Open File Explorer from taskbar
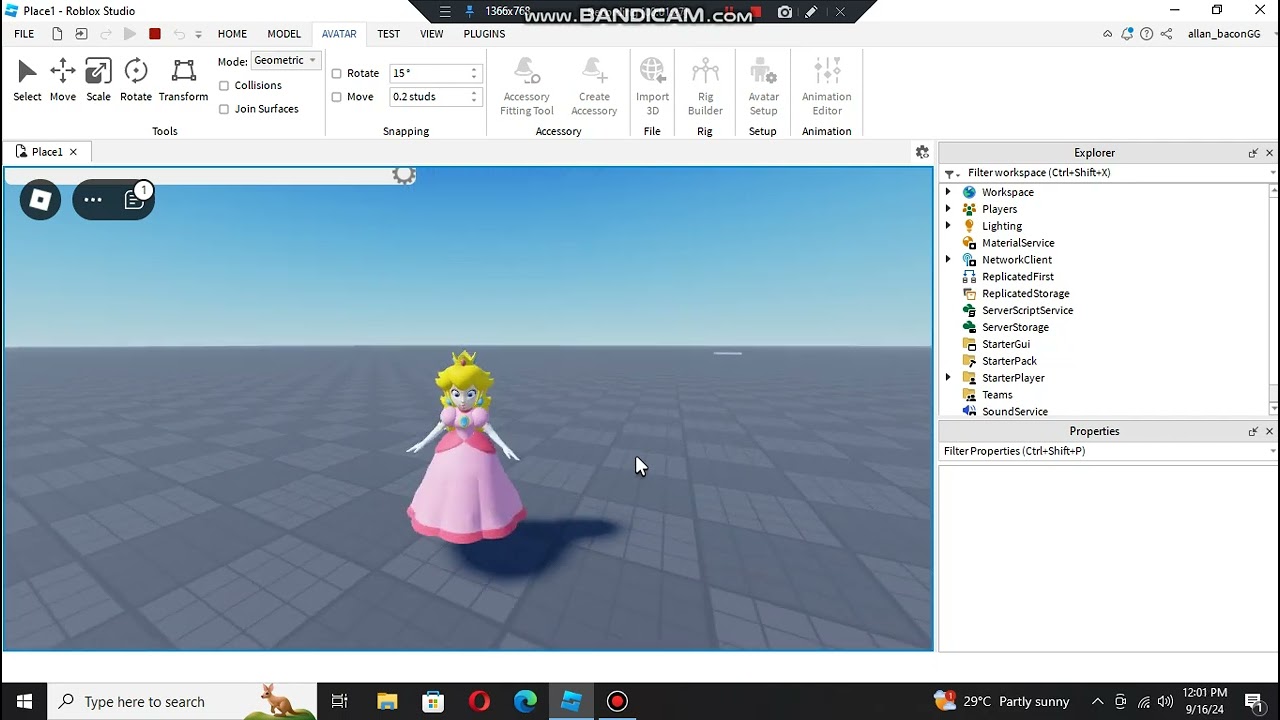Screen dimensions: 1280x720 point(387,701)
